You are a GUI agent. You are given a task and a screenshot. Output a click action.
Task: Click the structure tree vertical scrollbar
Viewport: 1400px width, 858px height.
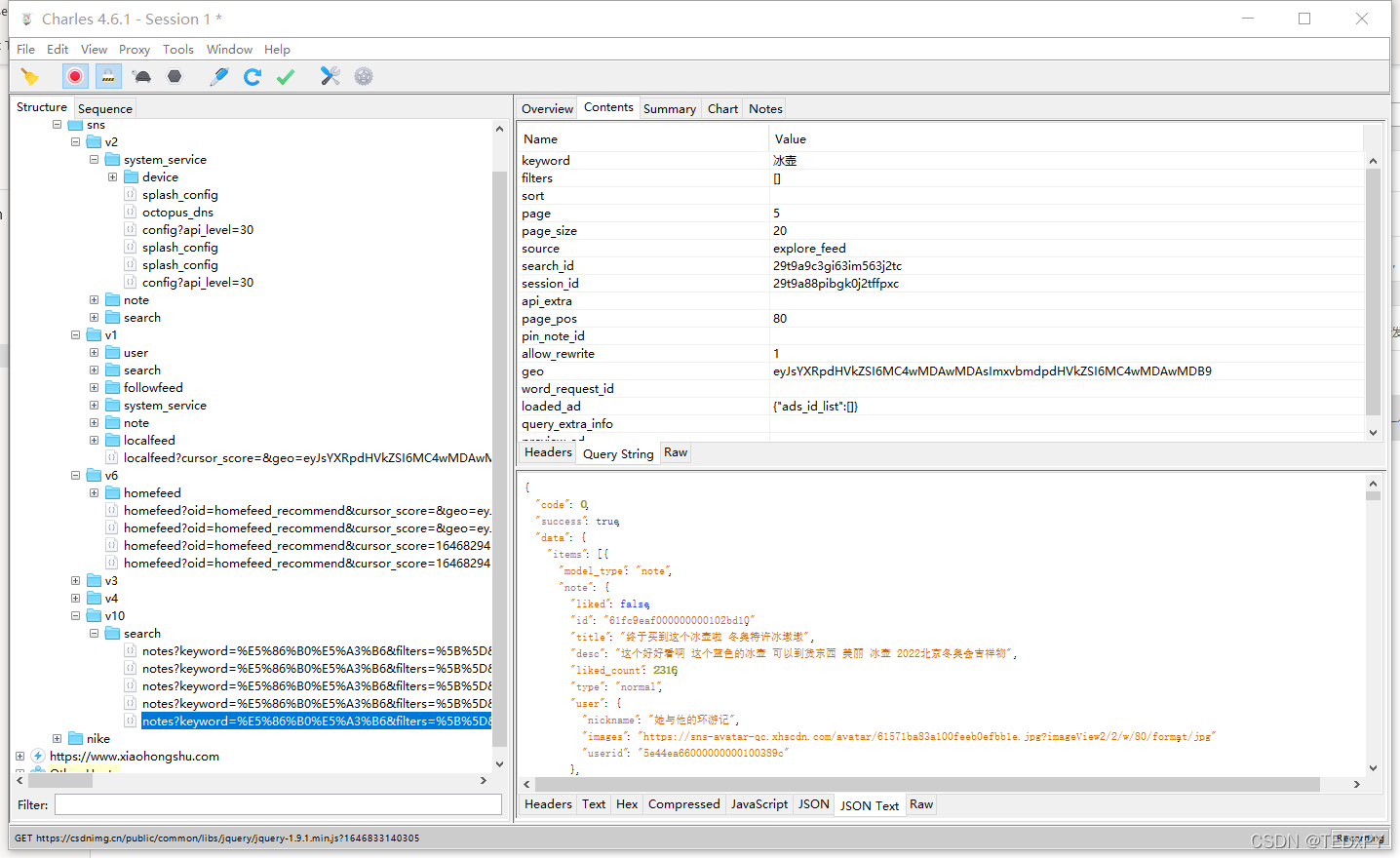tap(499, 458)
